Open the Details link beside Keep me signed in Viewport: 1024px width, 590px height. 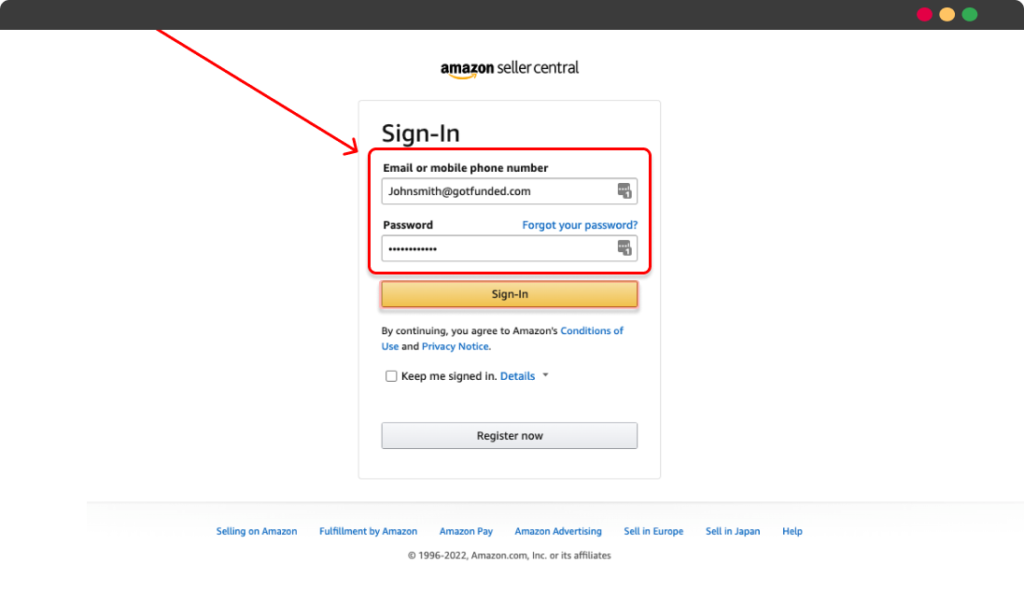pos(517,376)
